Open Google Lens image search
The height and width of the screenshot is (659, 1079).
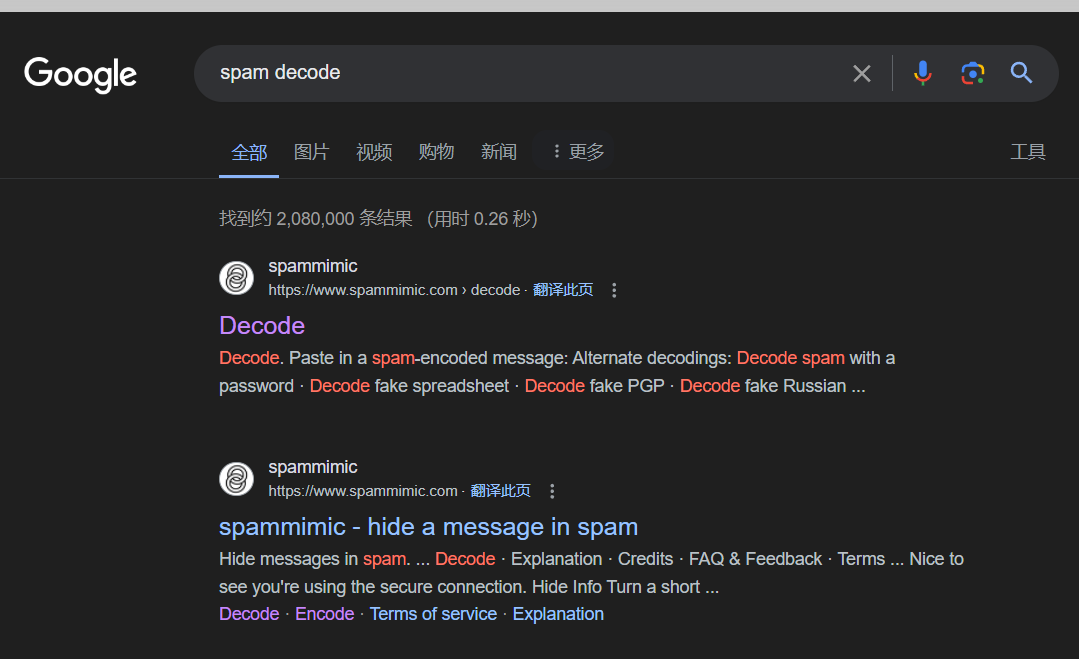click(972, 73)
